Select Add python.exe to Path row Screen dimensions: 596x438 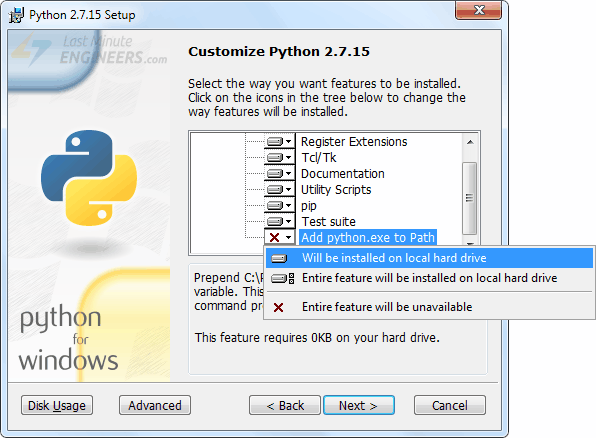[368, 238]
